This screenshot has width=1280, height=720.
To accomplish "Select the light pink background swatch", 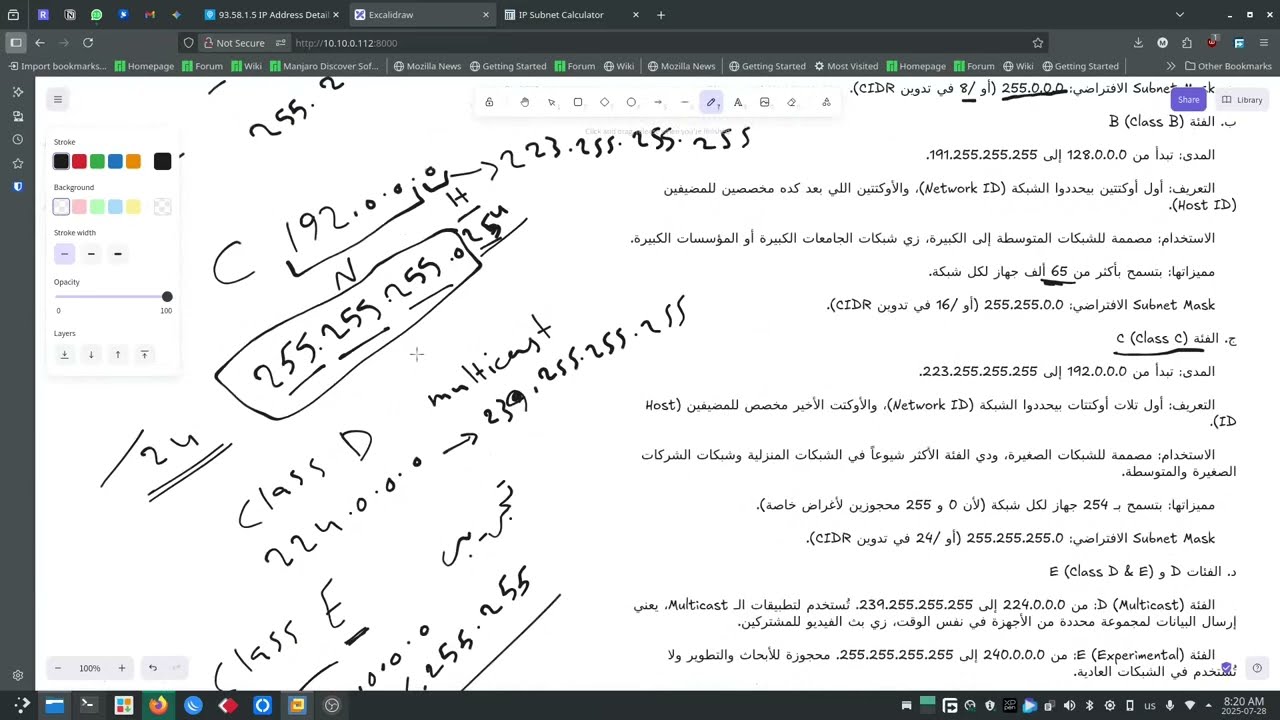I will tap(79, 206).
